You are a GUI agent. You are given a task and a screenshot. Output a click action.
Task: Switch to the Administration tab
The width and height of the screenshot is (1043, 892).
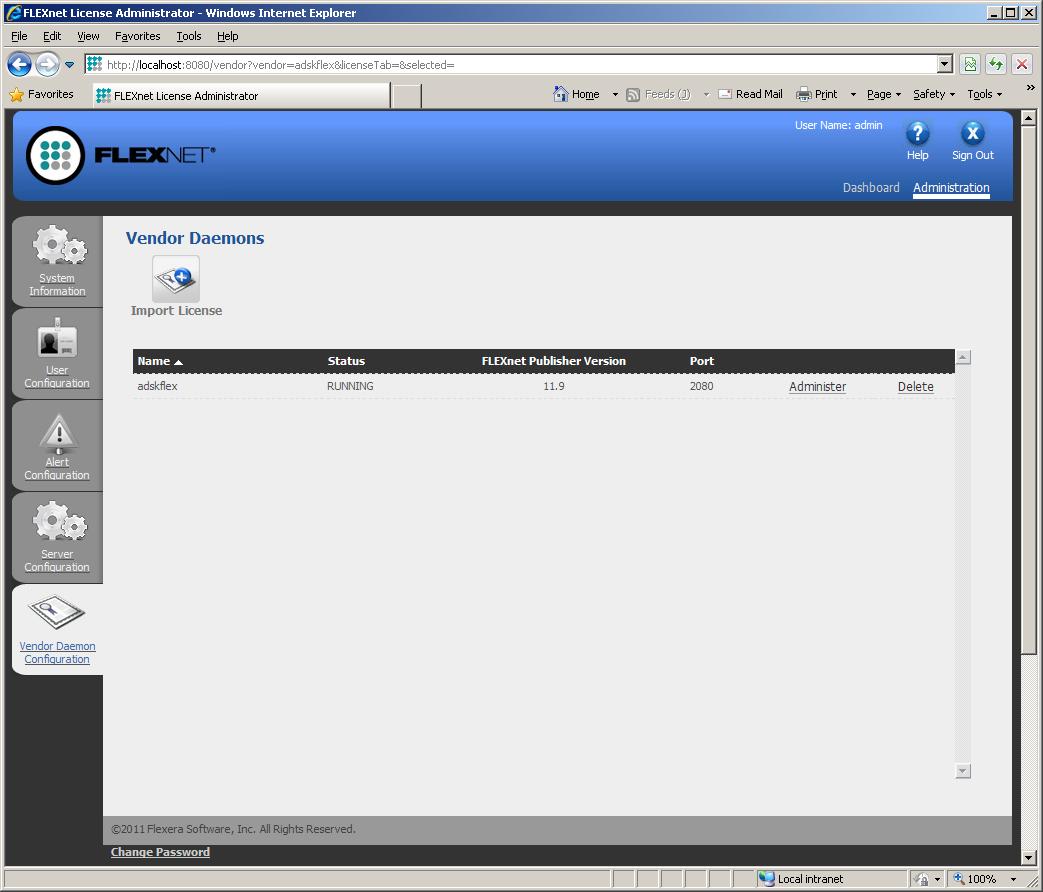coord(951,188)
